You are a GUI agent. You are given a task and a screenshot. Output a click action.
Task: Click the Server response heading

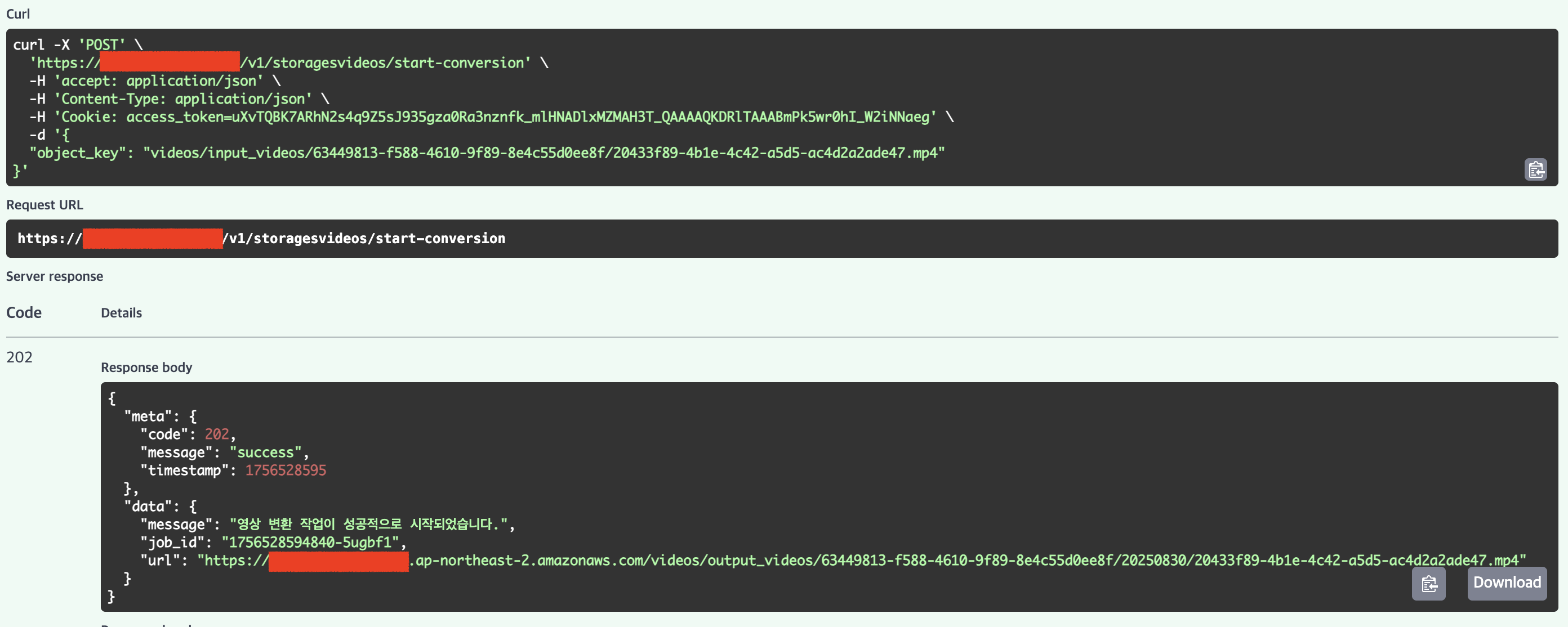pos(54,276)
